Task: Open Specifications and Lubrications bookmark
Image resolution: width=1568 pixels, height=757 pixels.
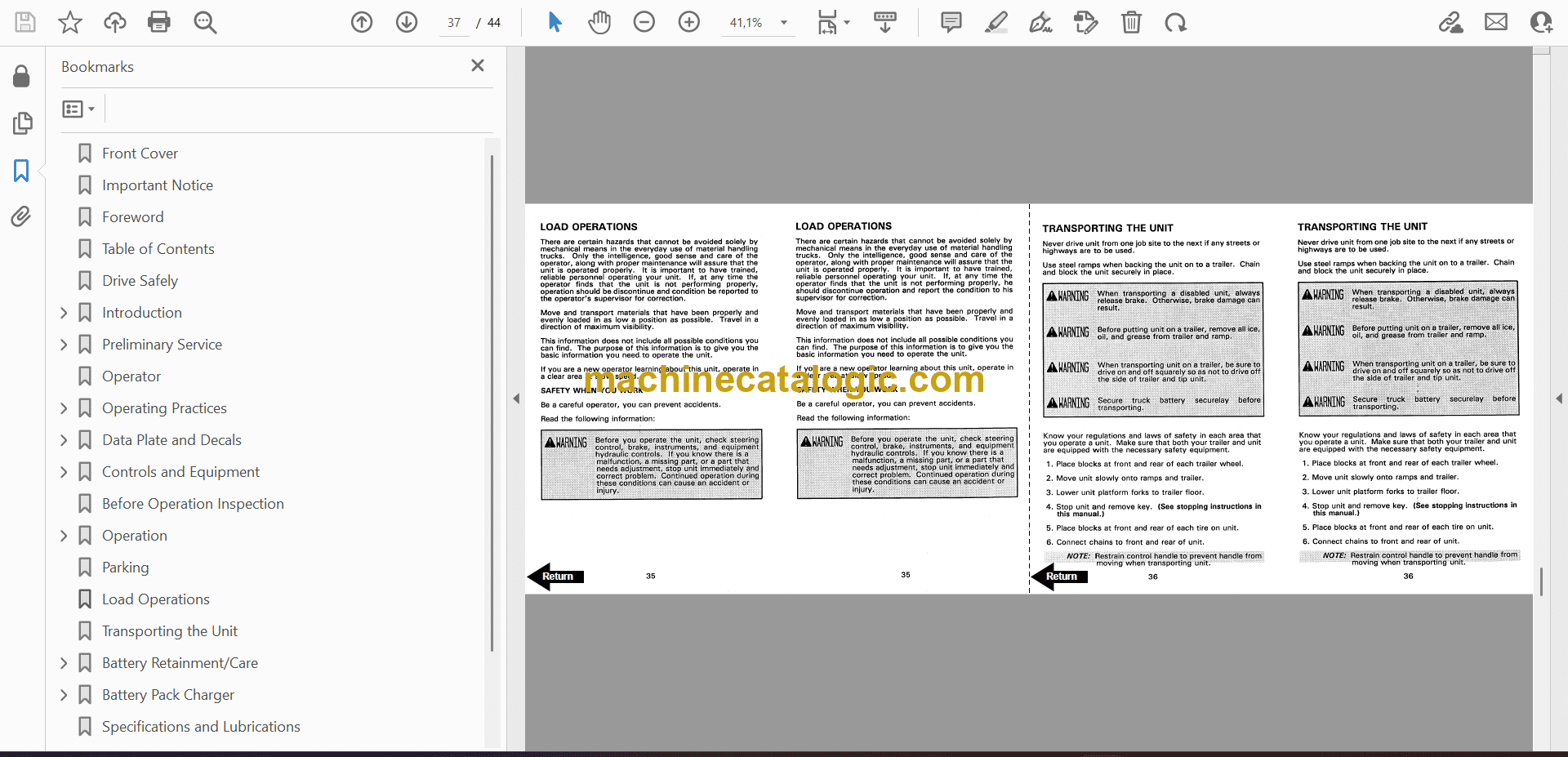Action: tap(201, 727)
